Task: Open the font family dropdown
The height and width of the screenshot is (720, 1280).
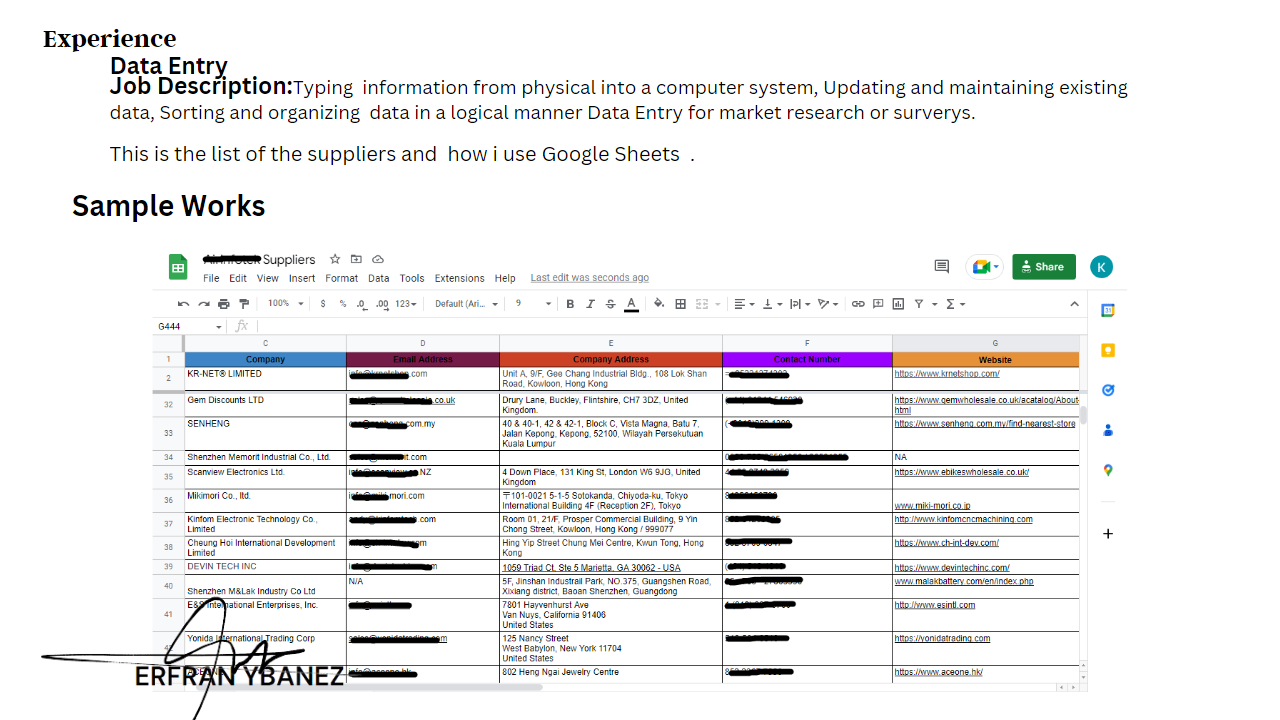Action: click(466, 304)
